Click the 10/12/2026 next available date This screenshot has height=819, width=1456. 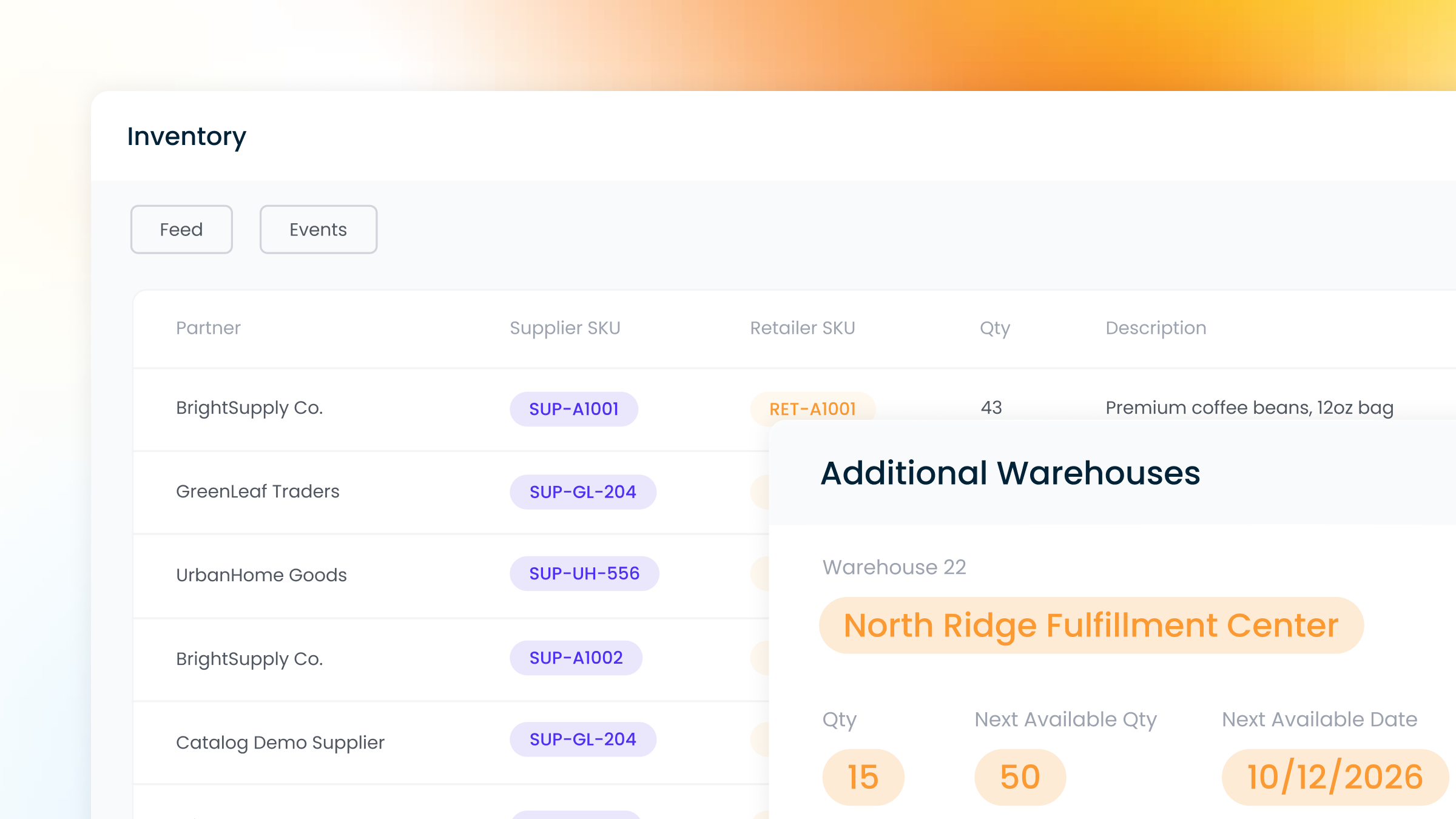[1334, 777]
